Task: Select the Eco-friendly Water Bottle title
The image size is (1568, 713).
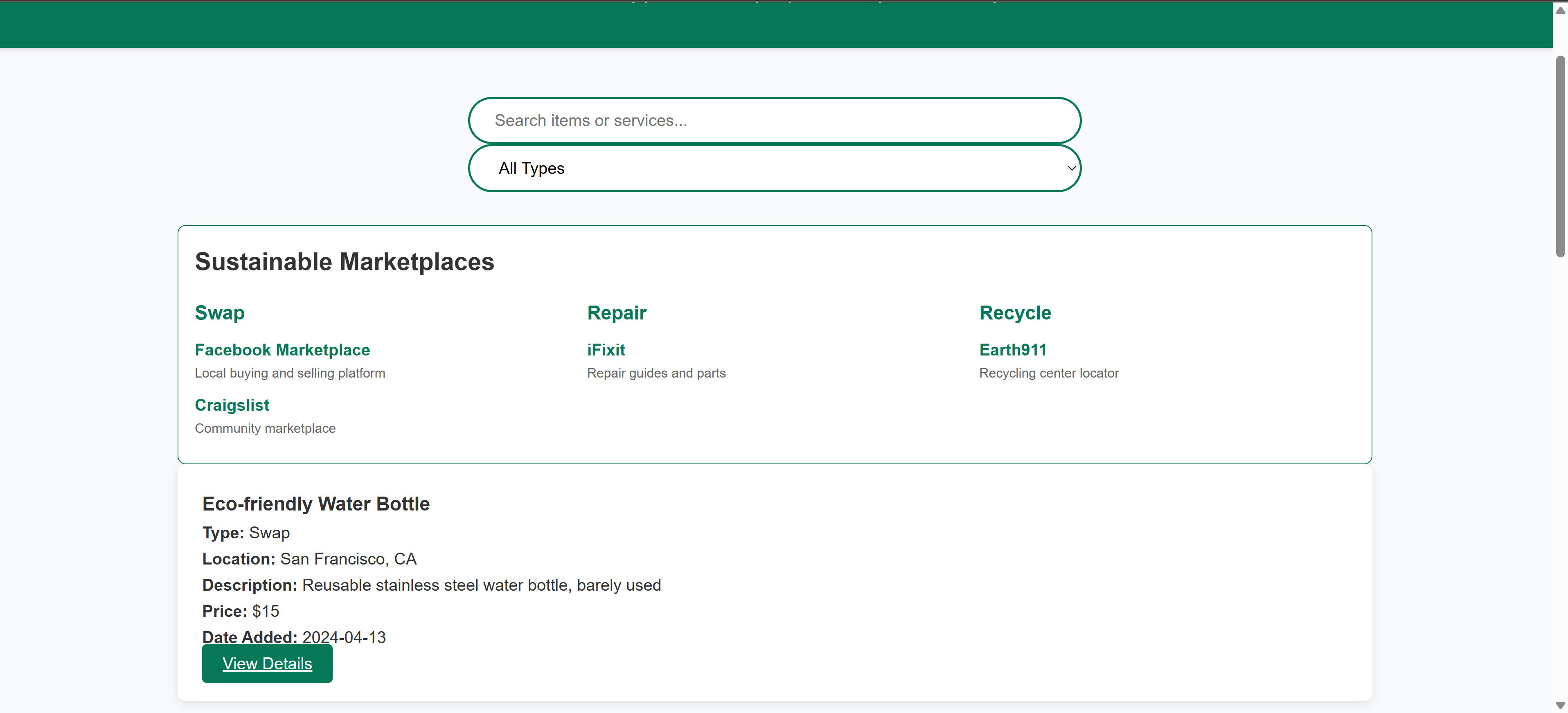Action: pyautogui.click(x=315, y=504)
